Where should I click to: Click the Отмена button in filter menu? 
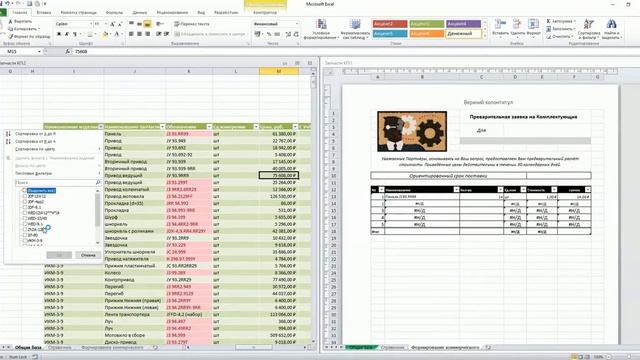pyautogui.click(x=88, y=255)
